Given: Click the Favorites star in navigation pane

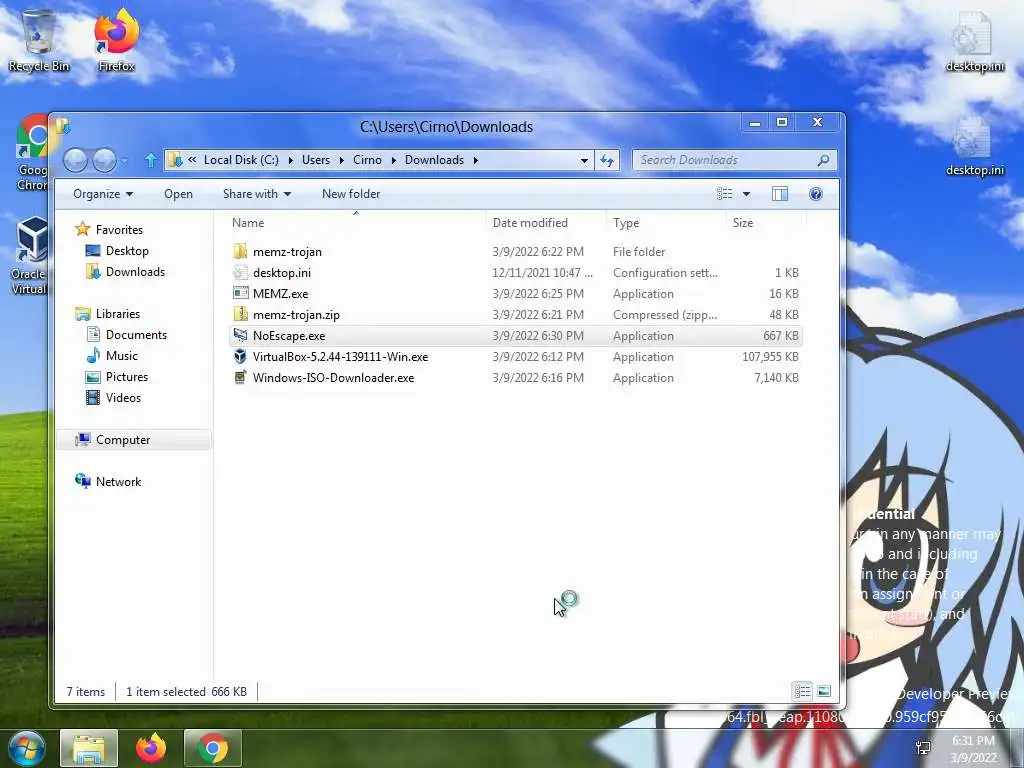Looking at the screenshot, I should tap(82, 229).
